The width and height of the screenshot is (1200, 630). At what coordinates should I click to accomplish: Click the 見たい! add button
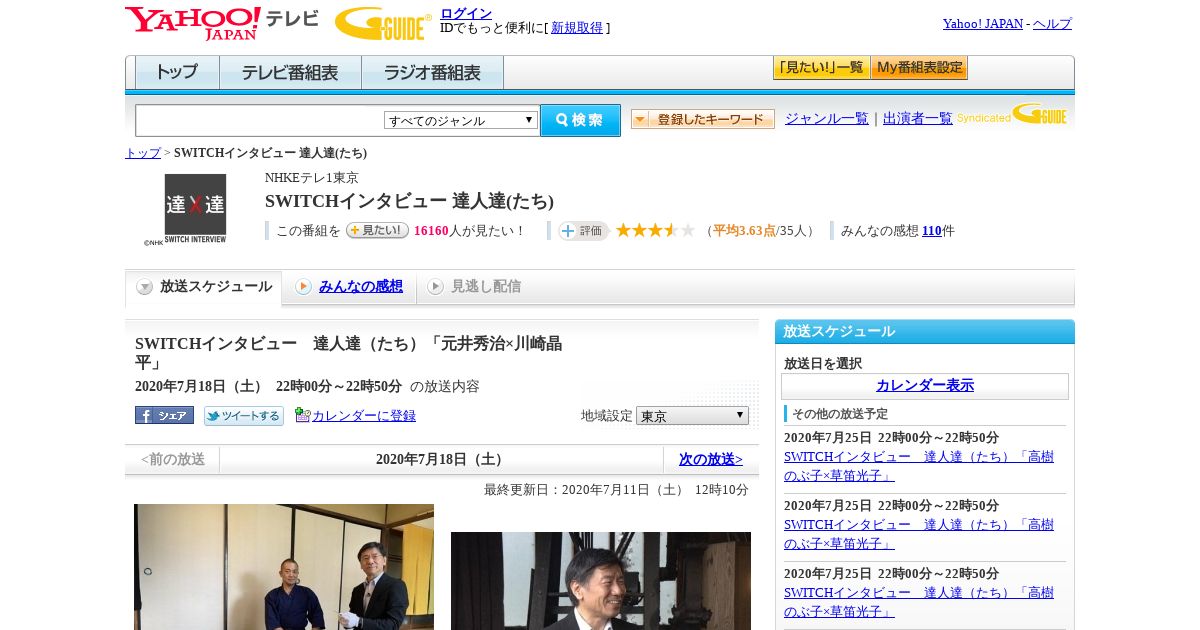tap(377, 230)
